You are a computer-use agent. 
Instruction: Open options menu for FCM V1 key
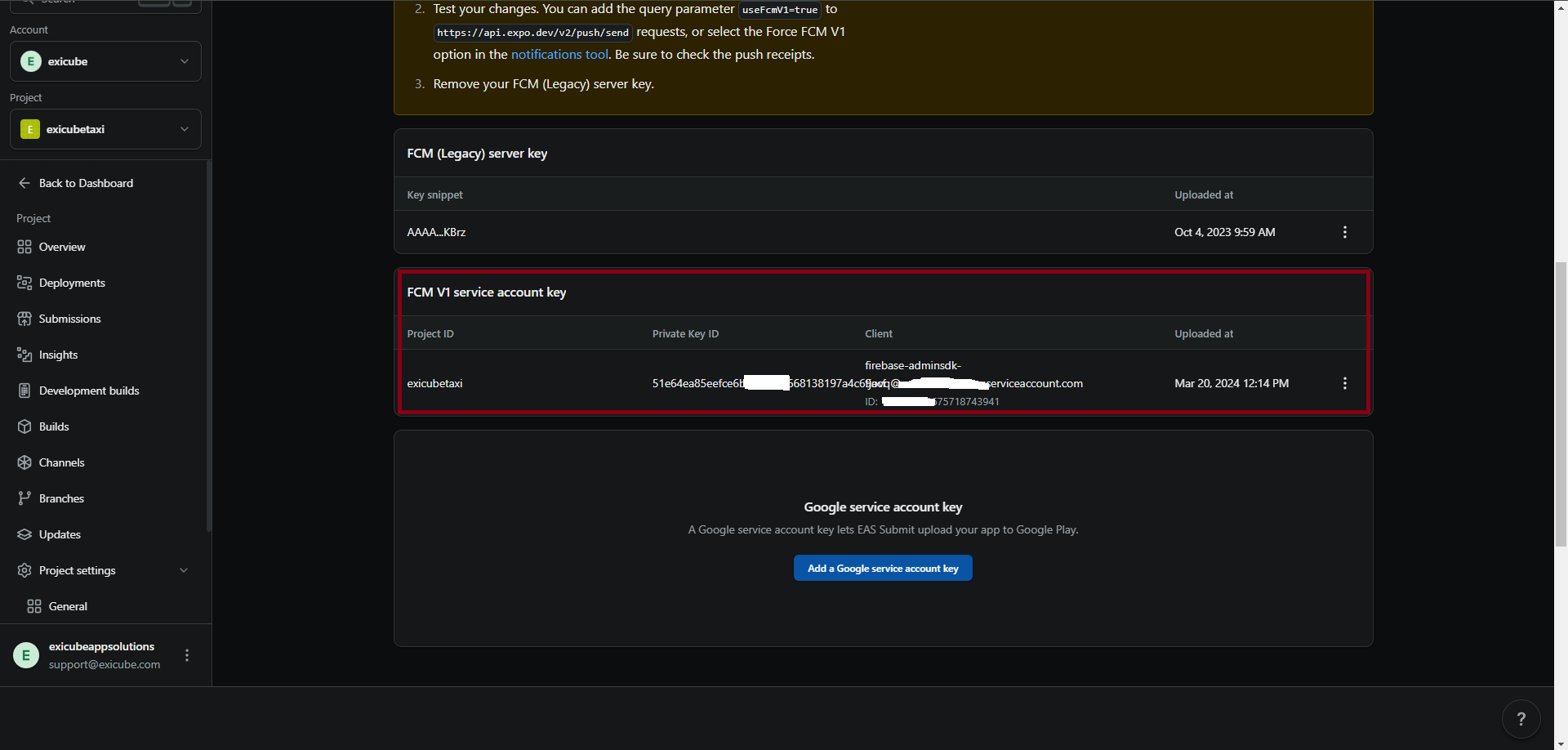(1344, 383)
